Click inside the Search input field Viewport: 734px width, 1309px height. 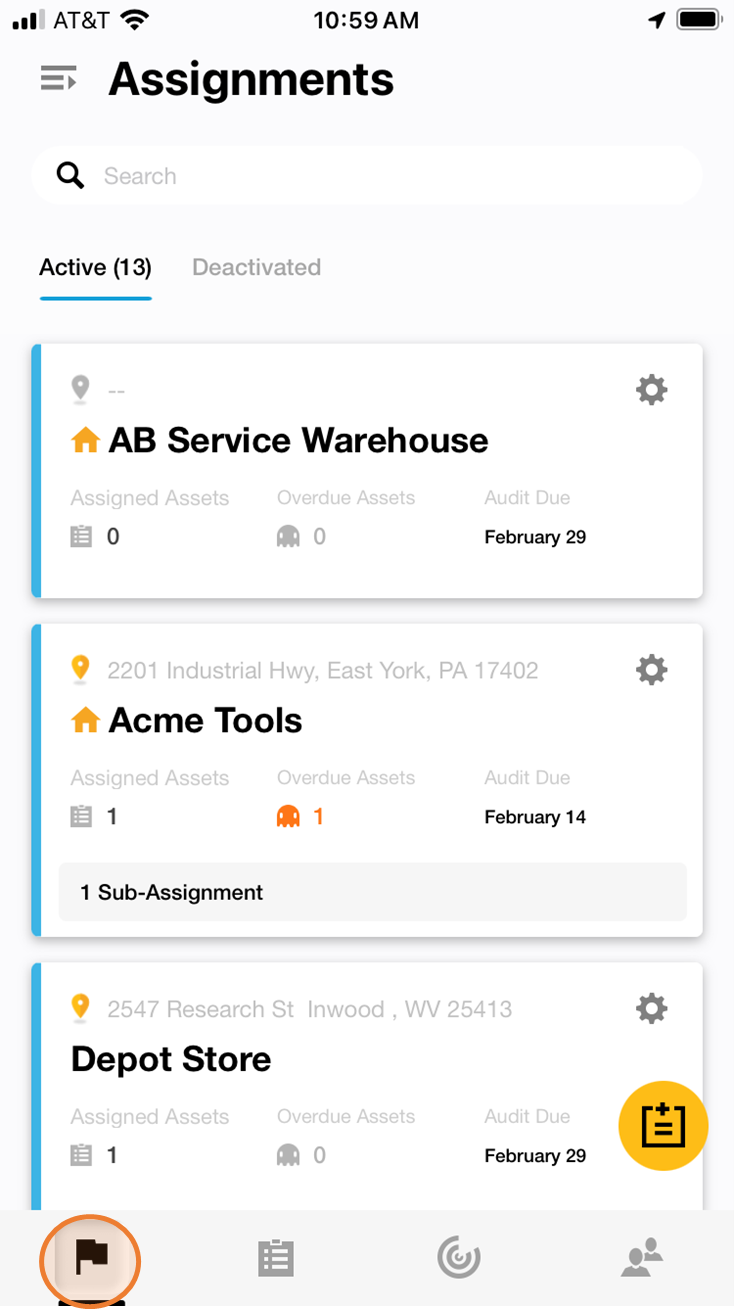(x=300, y=175)
